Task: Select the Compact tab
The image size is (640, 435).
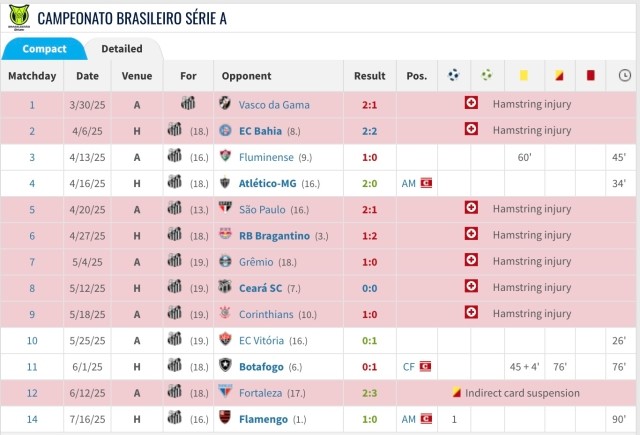Action: click(44, 49)
